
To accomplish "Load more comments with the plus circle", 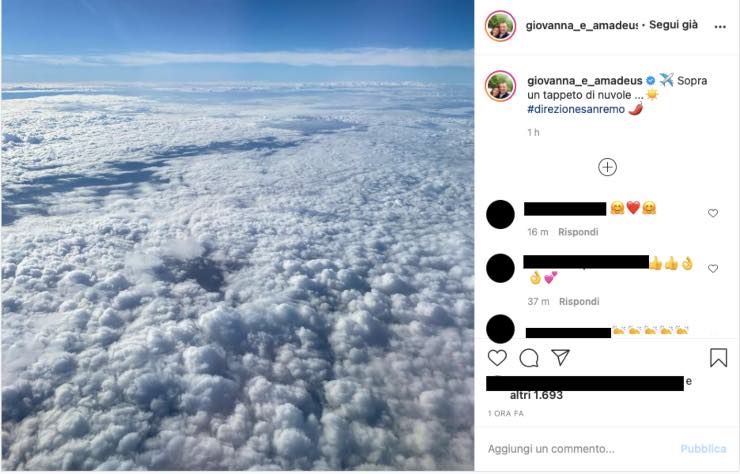I will click(607, 167).
